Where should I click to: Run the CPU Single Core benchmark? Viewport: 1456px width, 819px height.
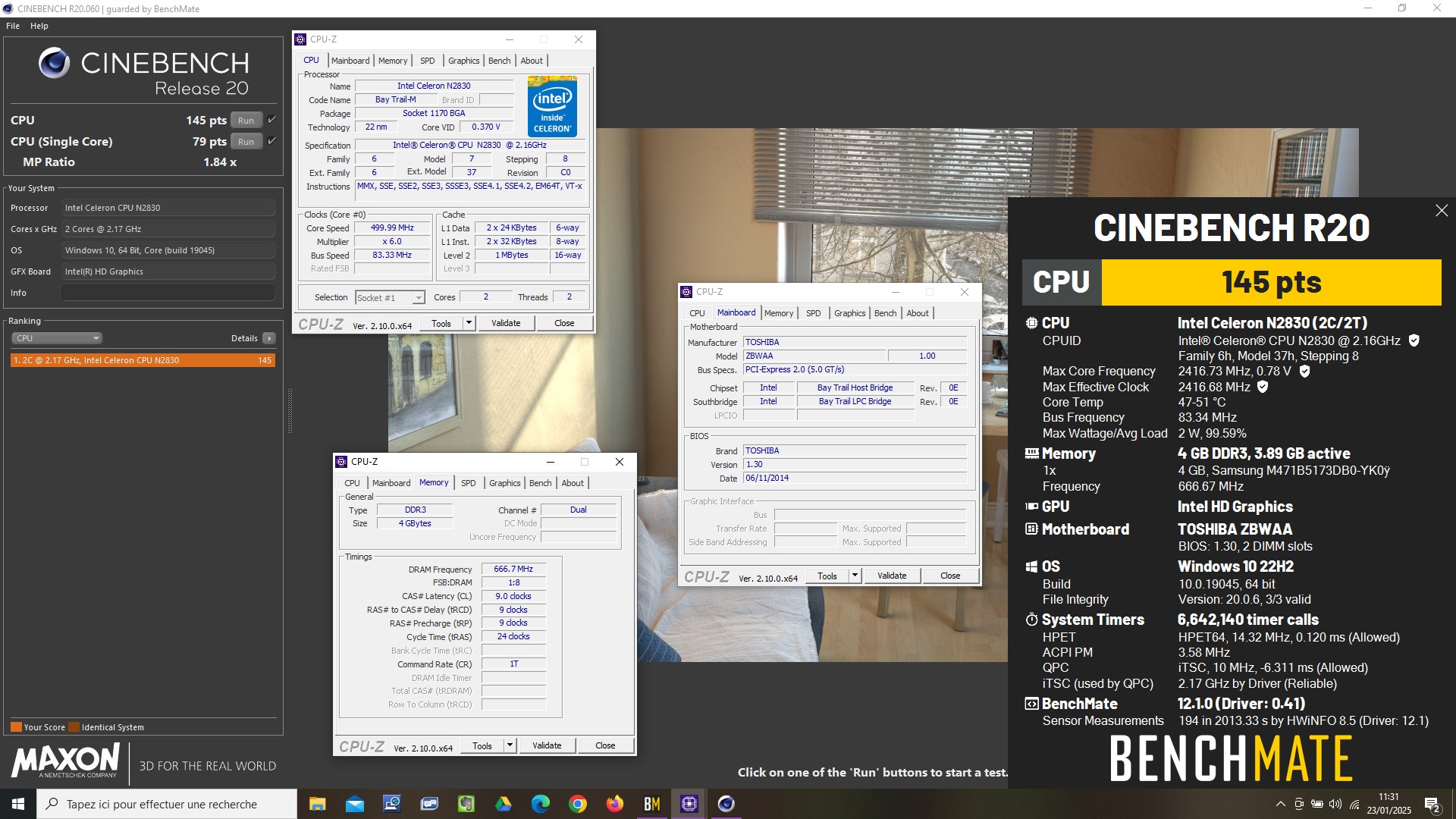(246, 142)
